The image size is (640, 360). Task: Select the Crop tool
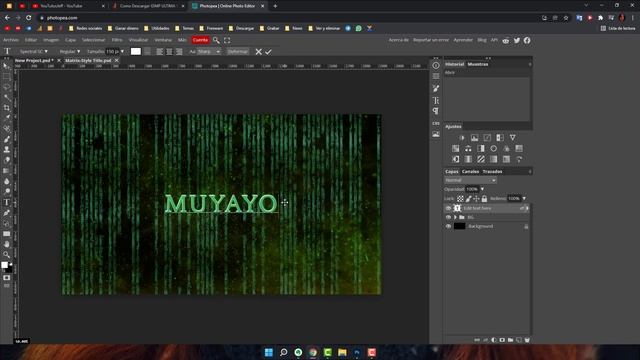pyautogui.click(x=6, y=108)
